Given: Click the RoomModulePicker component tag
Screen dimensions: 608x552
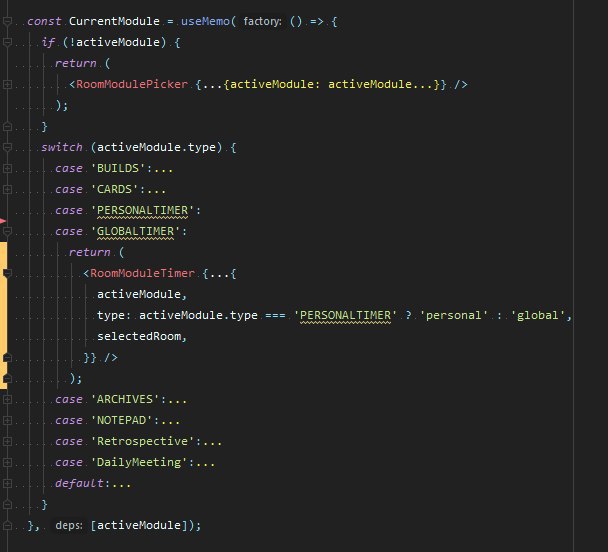Looking at the screenshot, I should (x=132, y=84).
